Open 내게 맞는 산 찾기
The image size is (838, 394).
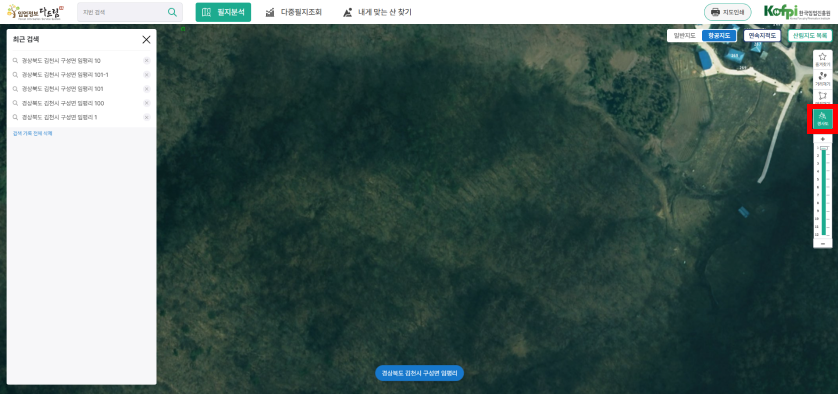tap(377, 12)
